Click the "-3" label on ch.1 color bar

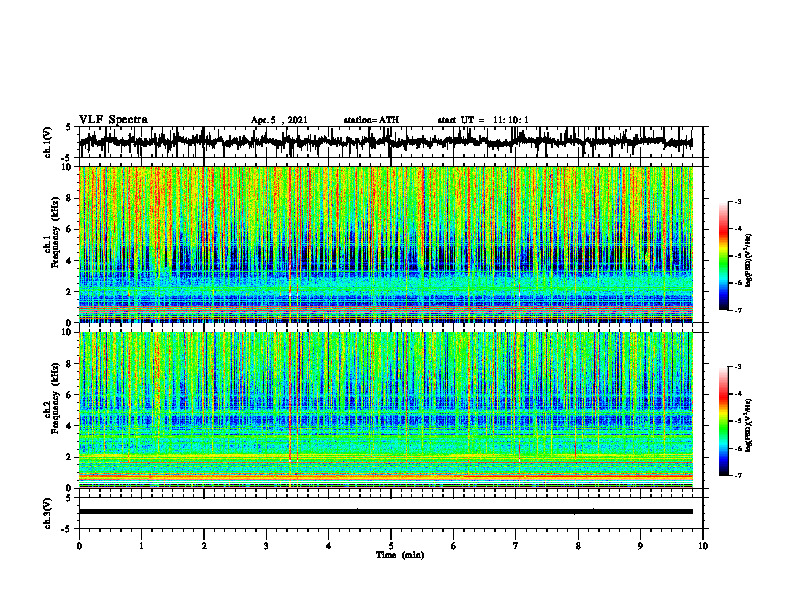tap(738, 201)
